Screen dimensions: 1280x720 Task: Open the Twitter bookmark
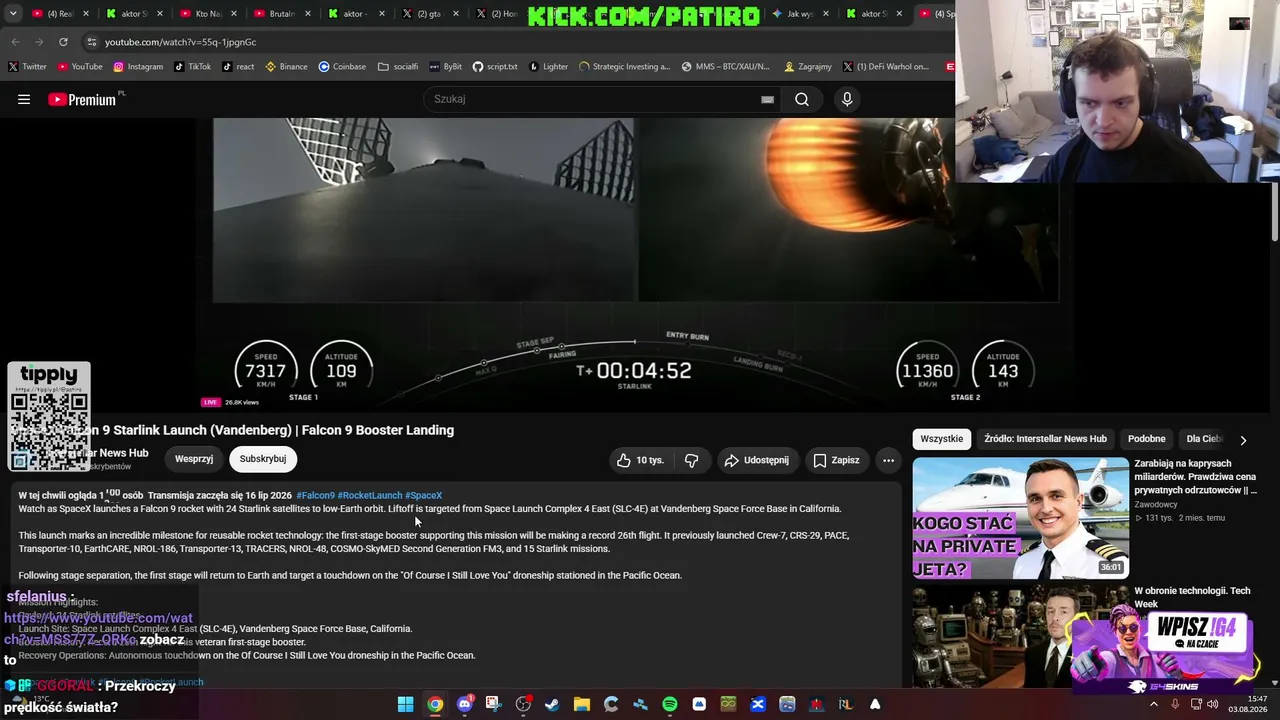click(x=28, y=67)
